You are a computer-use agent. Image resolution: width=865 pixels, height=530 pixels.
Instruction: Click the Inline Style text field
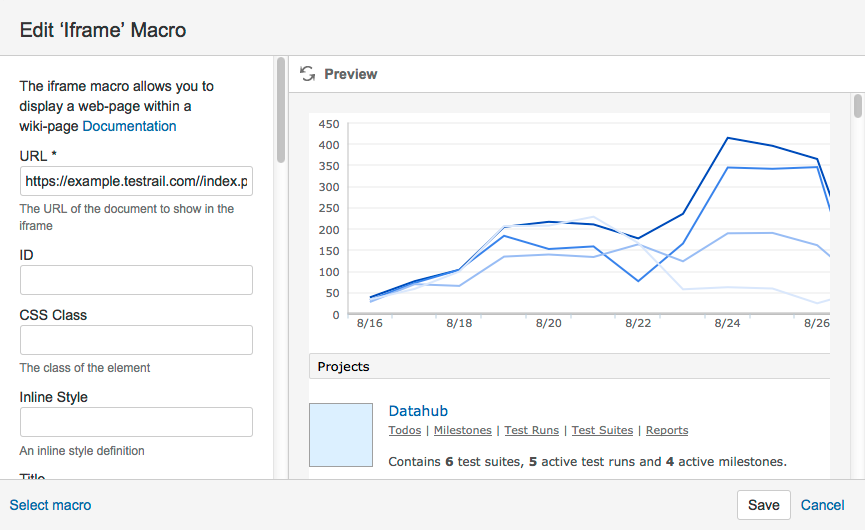tap(136, 422)
